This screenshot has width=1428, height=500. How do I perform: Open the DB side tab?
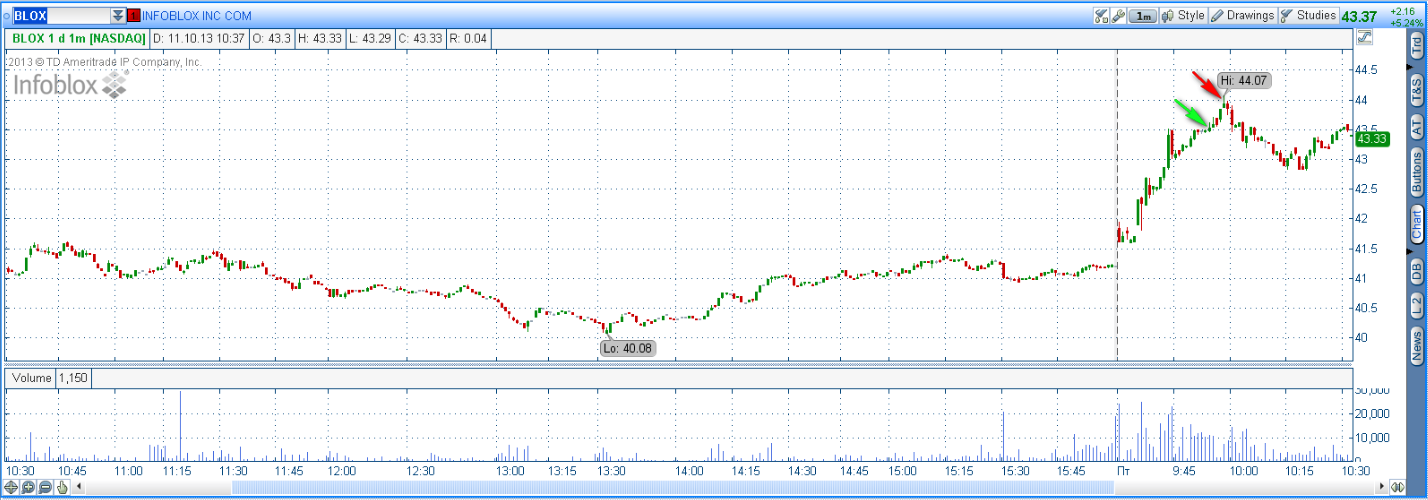[1416, 270]
